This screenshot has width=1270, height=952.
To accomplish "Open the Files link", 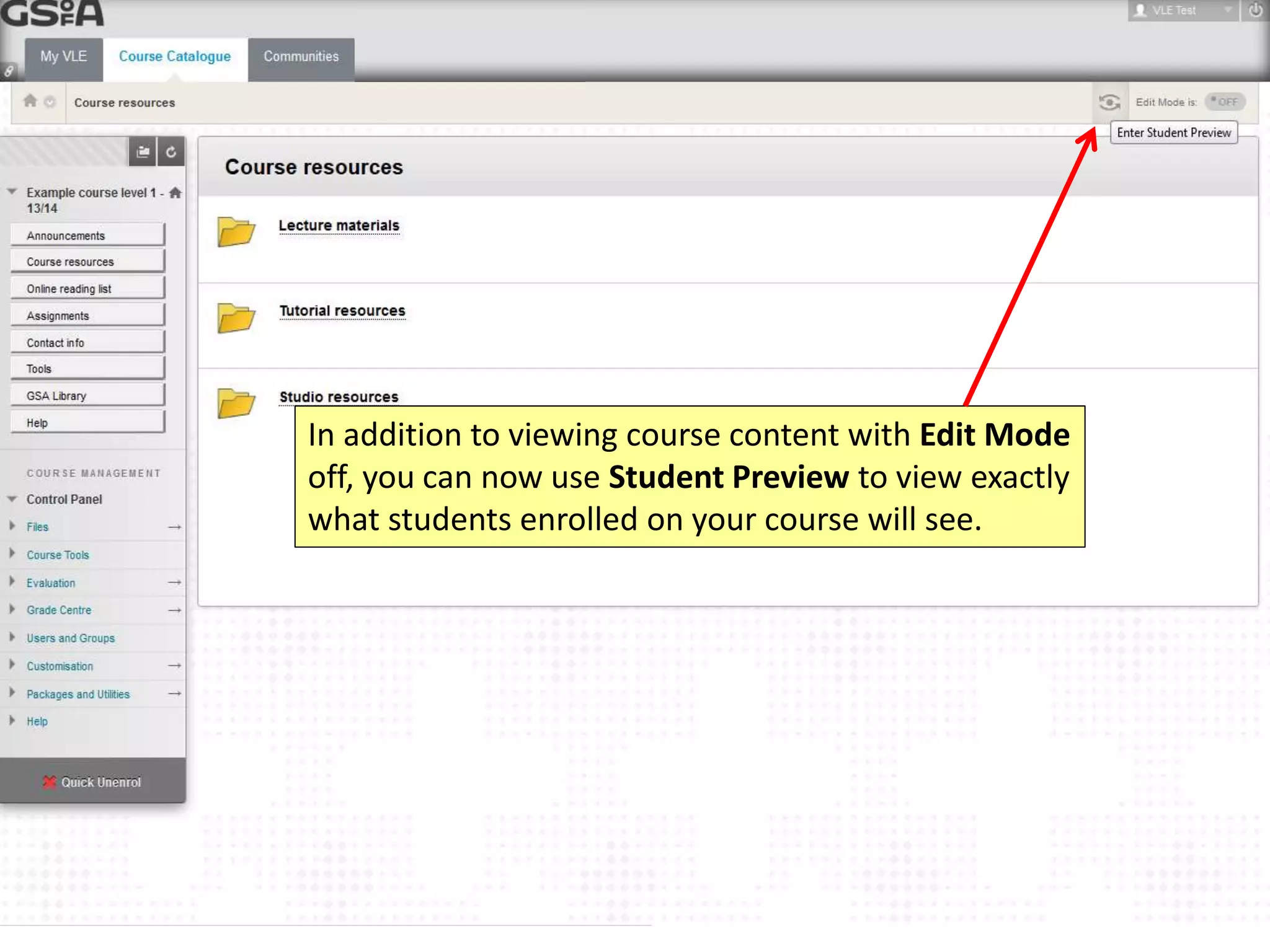I will pos(37,527).
